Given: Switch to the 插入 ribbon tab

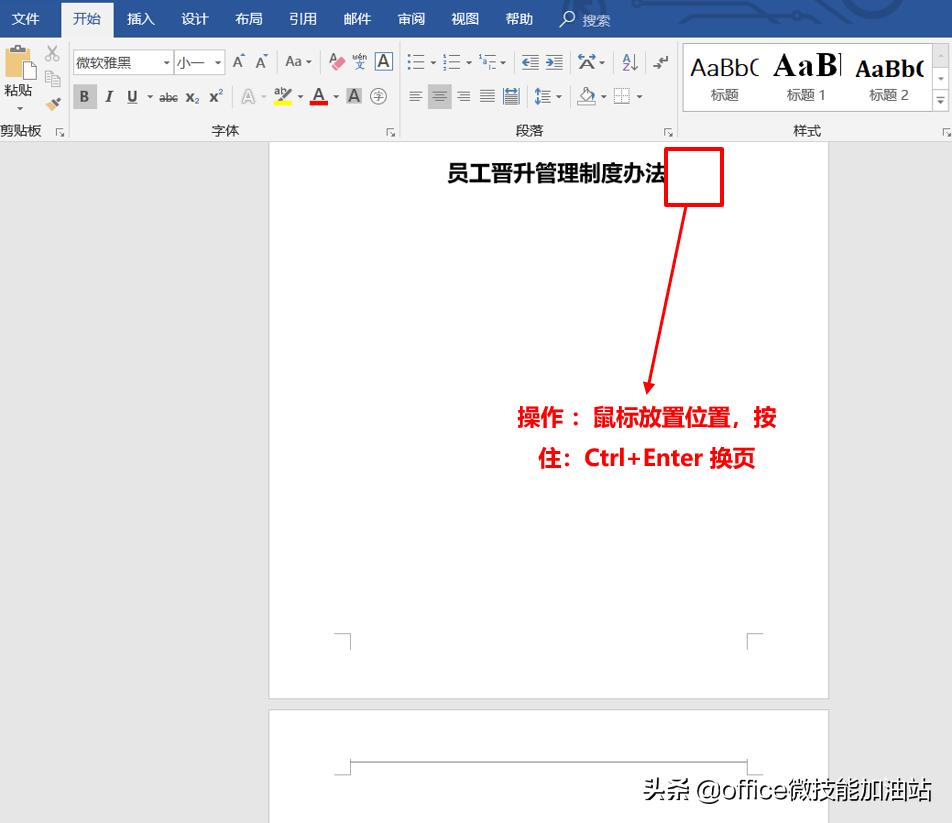Looking at the screenshot, I should tap(140, 18).
